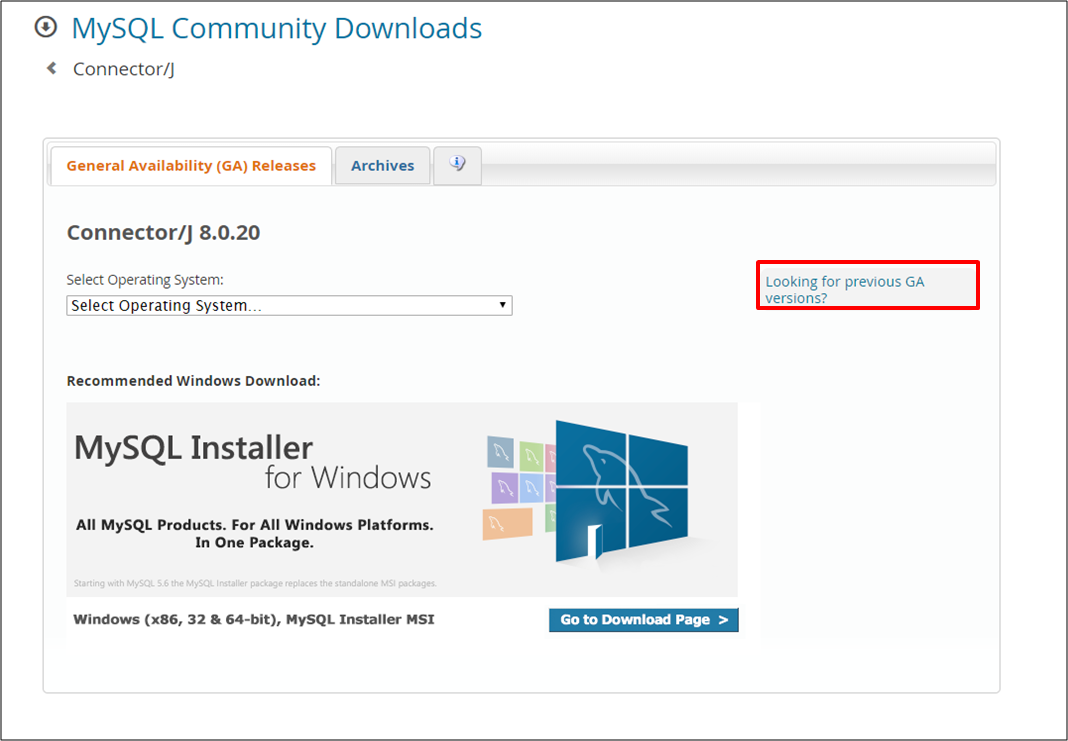Screen dimensions: 1068x741
Task: Select General Availability (GA) Releases tab
Action: 191,165
